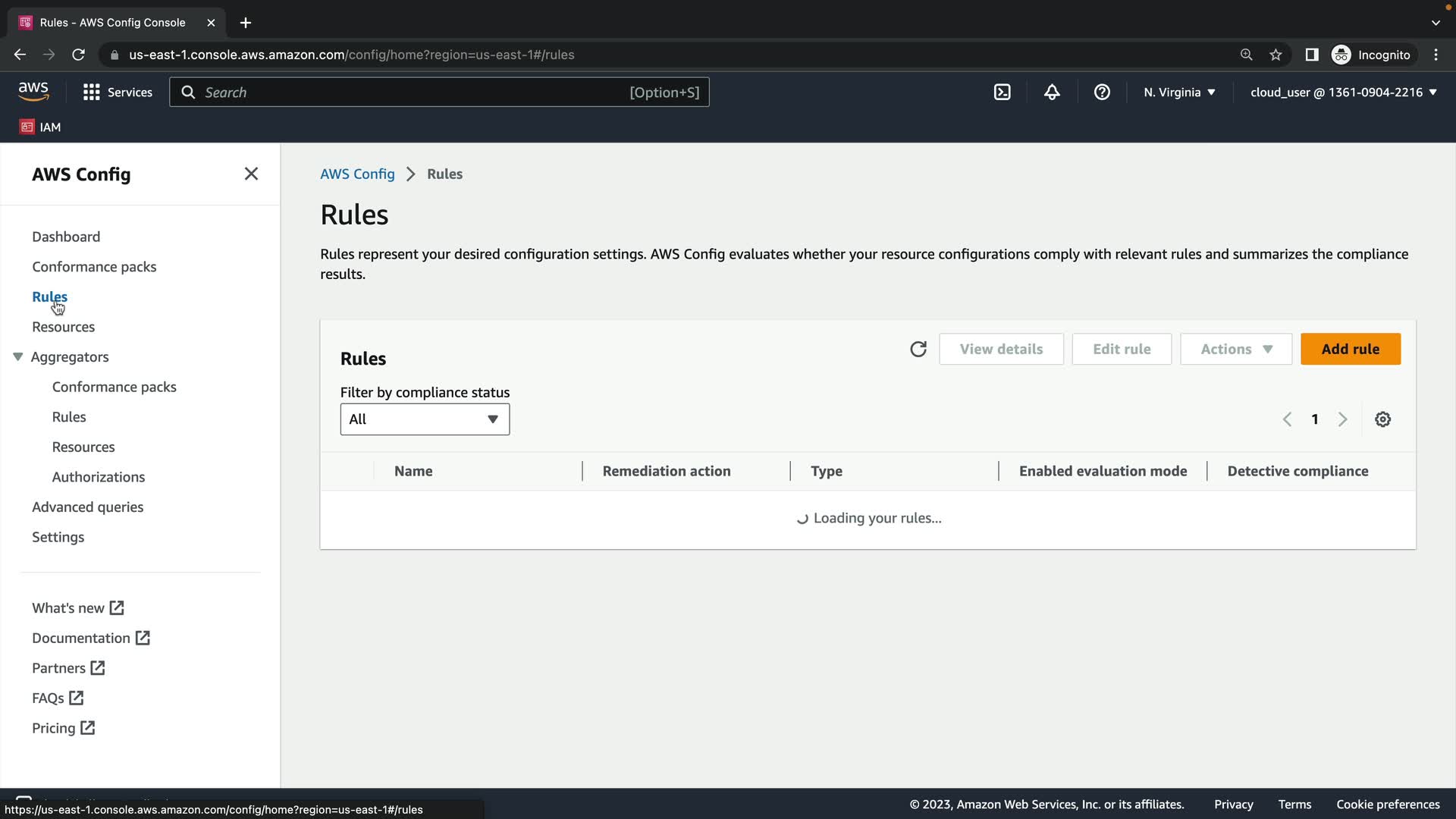The image size is (1456, 819).
Task: Collapse the Aggregators section
Action: 18,356
